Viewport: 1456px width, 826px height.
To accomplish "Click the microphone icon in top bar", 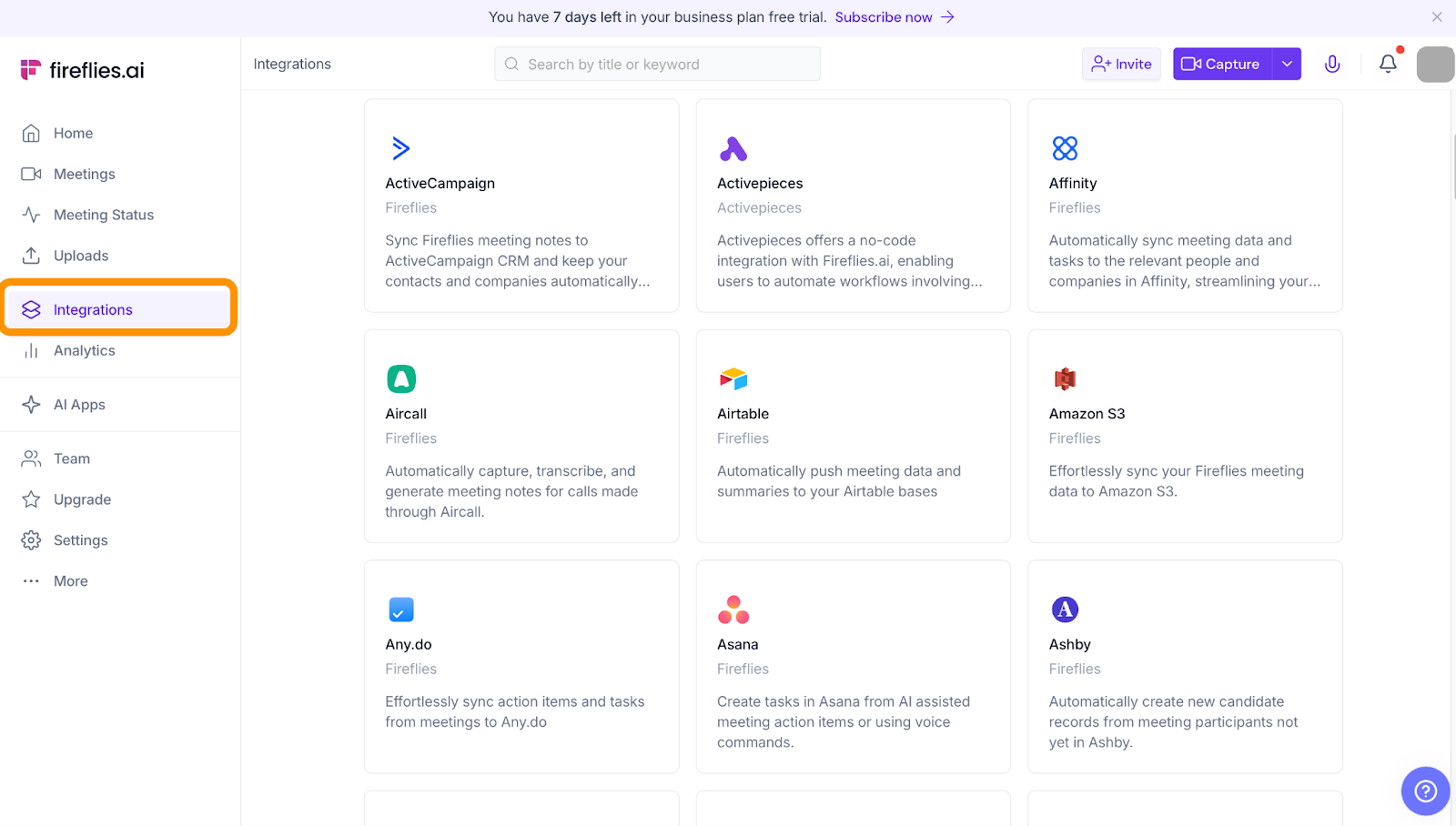I will click(x=1332, y=64).
